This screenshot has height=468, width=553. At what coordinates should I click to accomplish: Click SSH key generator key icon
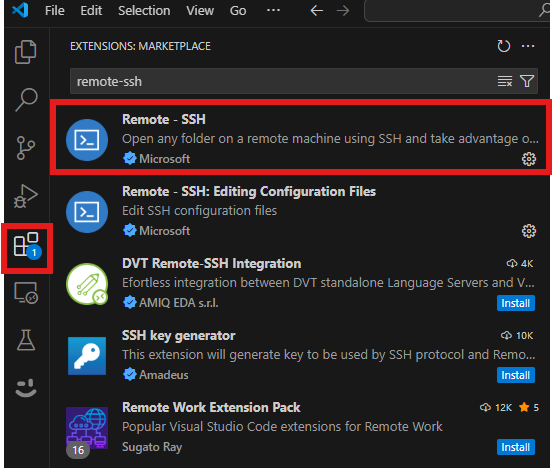(87, 355)
